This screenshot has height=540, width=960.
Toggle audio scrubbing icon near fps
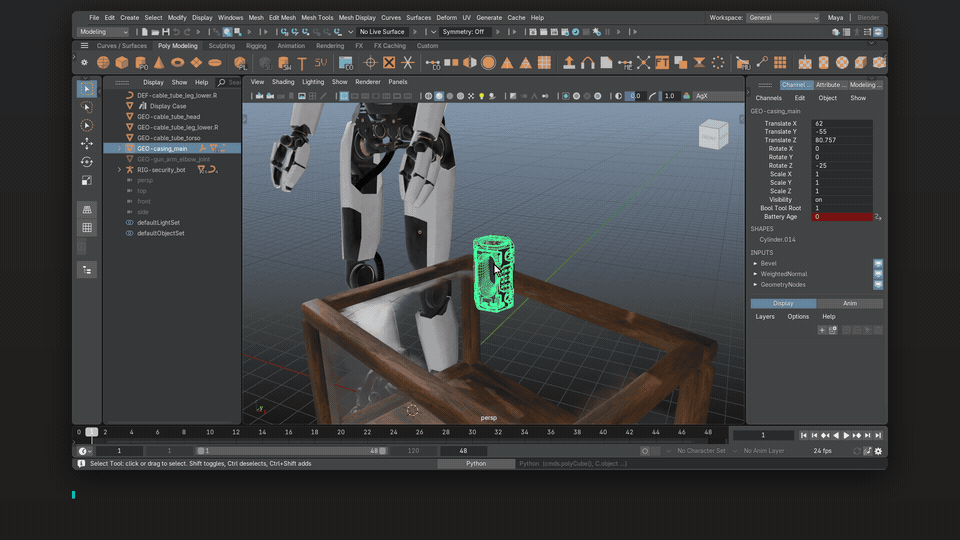(868, 451)
